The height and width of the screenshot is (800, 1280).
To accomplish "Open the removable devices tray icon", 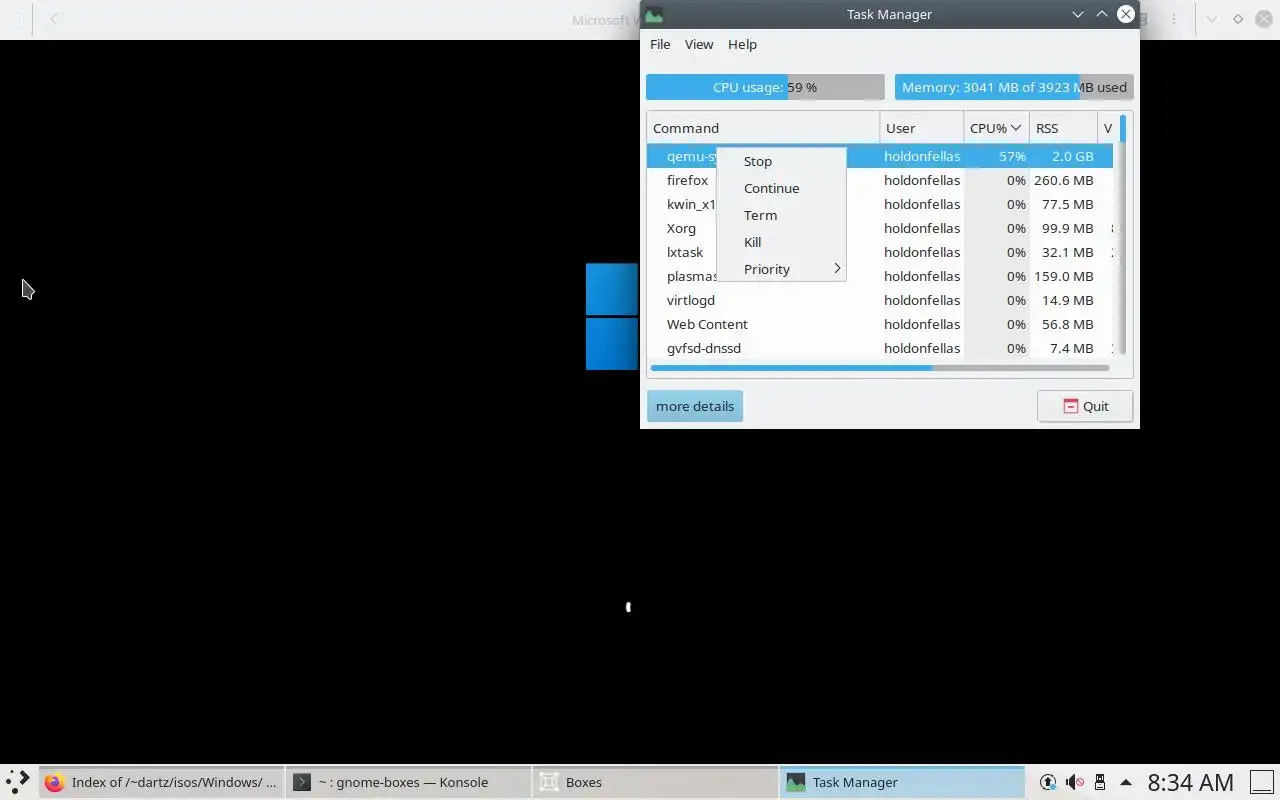I will point(1100,782).
